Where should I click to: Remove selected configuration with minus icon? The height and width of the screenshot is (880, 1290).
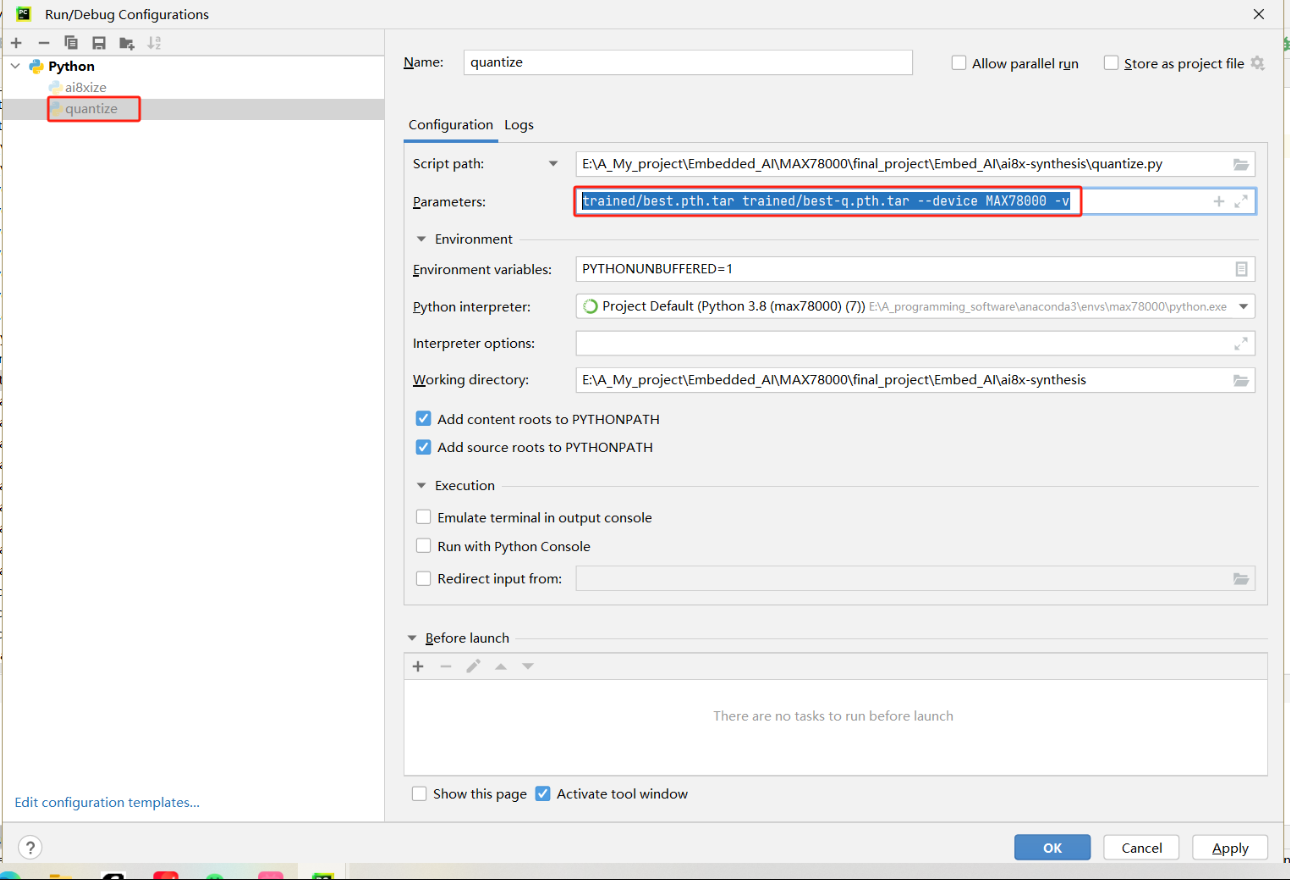[44, 43]
